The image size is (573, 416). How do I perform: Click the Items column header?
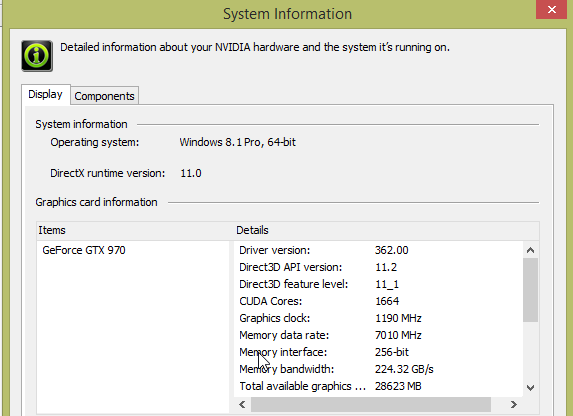point(134,230)
